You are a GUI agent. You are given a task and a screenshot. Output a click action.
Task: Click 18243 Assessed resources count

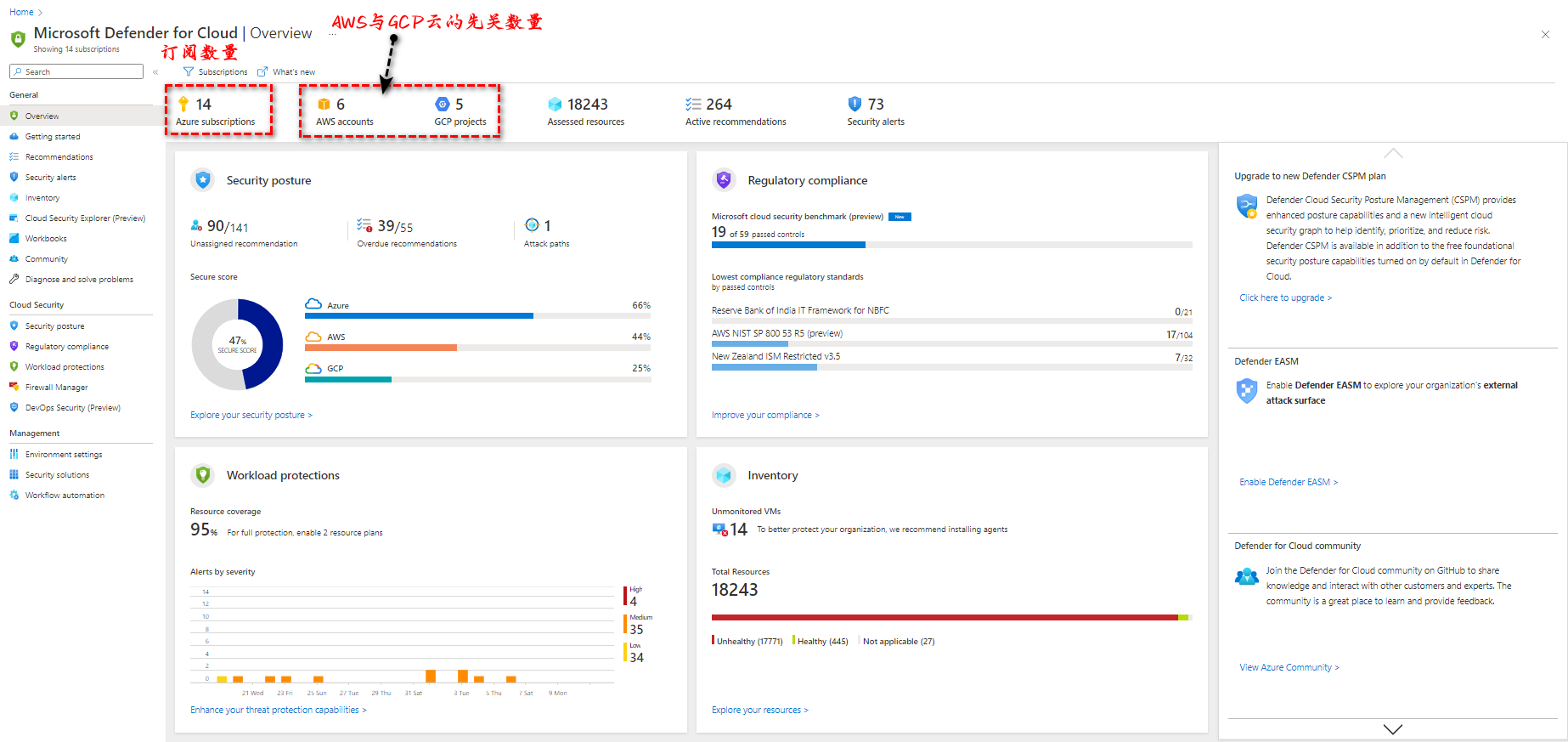pos(588,104)
